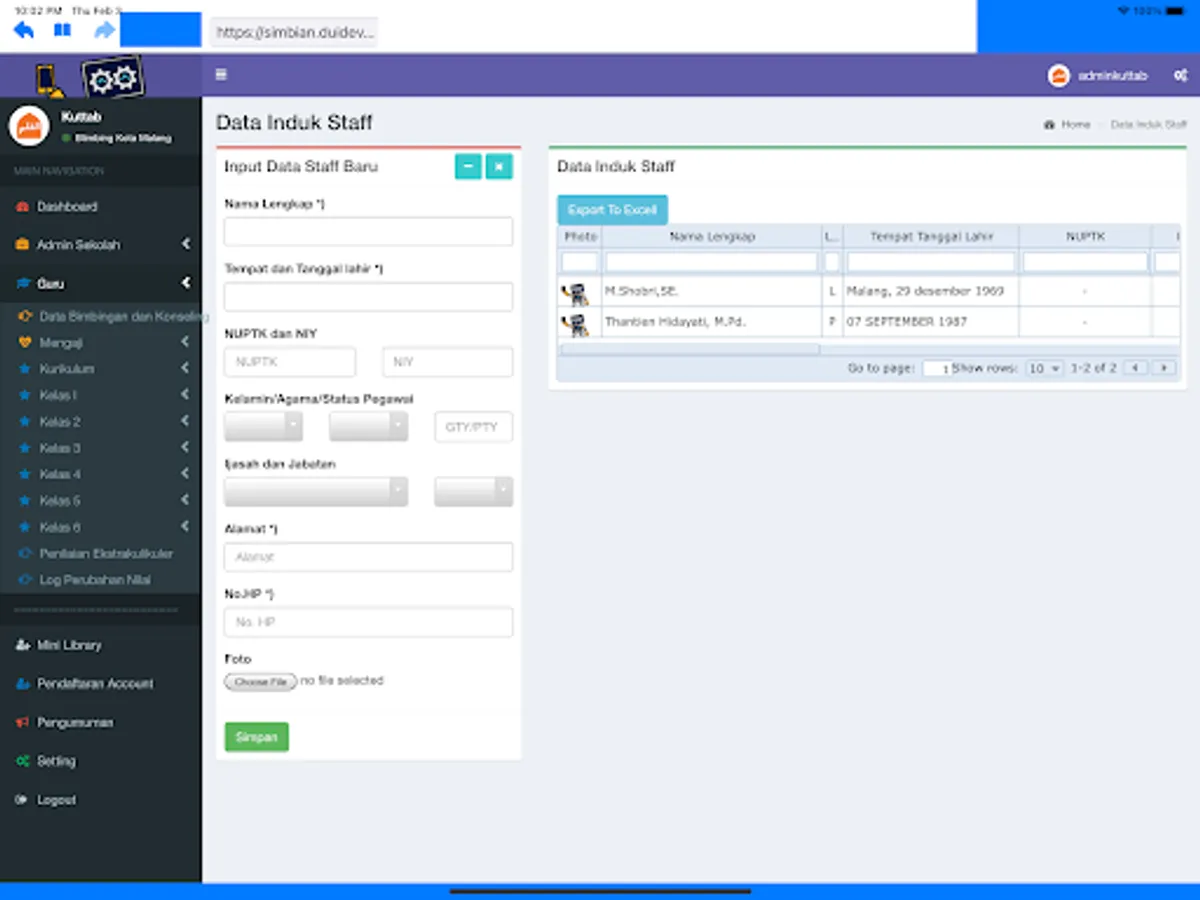
Task: Sort by NUPTK column header
Action: (1084, 237)
